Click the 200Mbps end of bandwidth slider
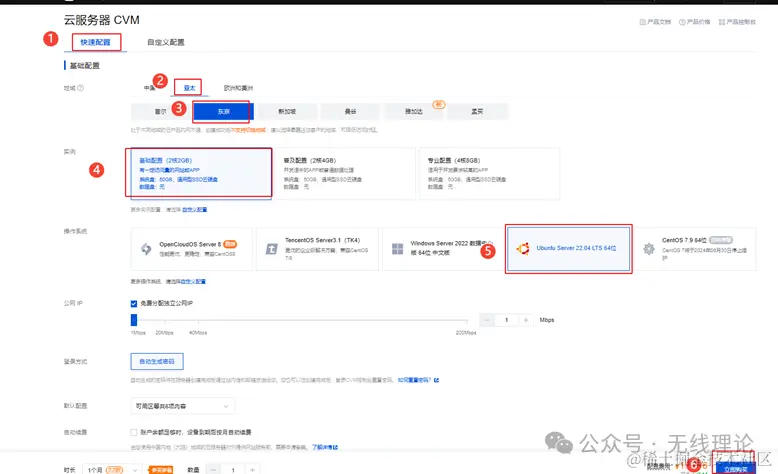Viewport: 778px width, 474px height. [466, 333]
